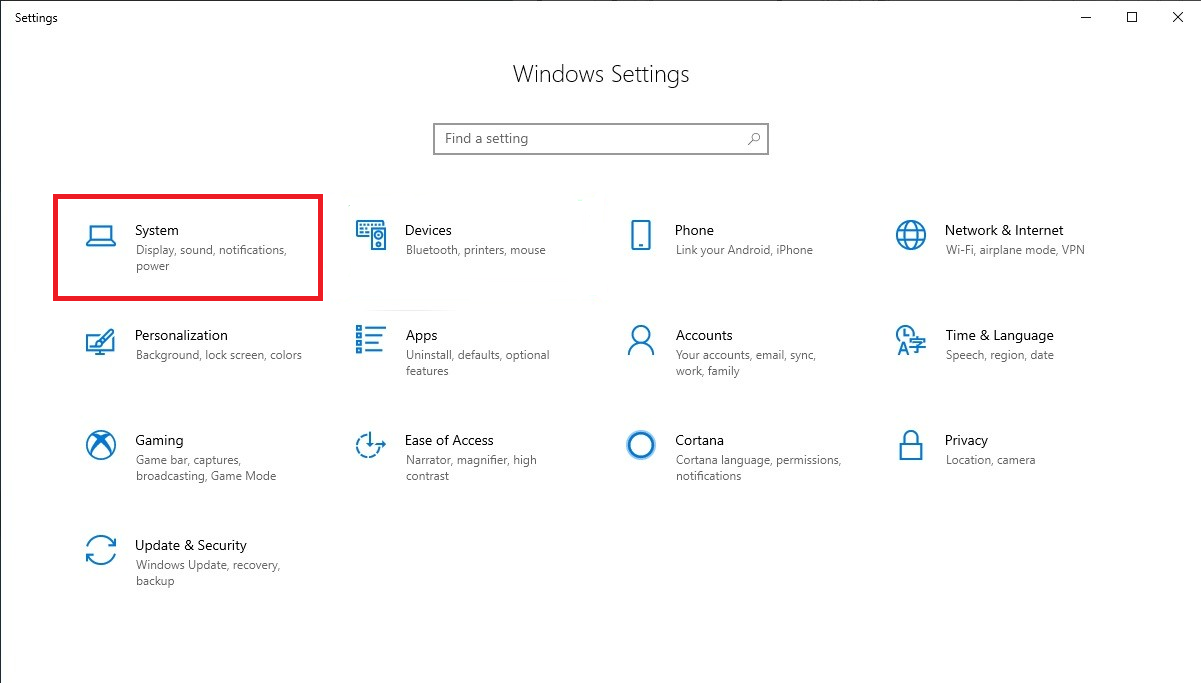The height and width of the screenshot is (683, 1201).
Task: Close the Settings window
Action: click(x=1178, y=17)
